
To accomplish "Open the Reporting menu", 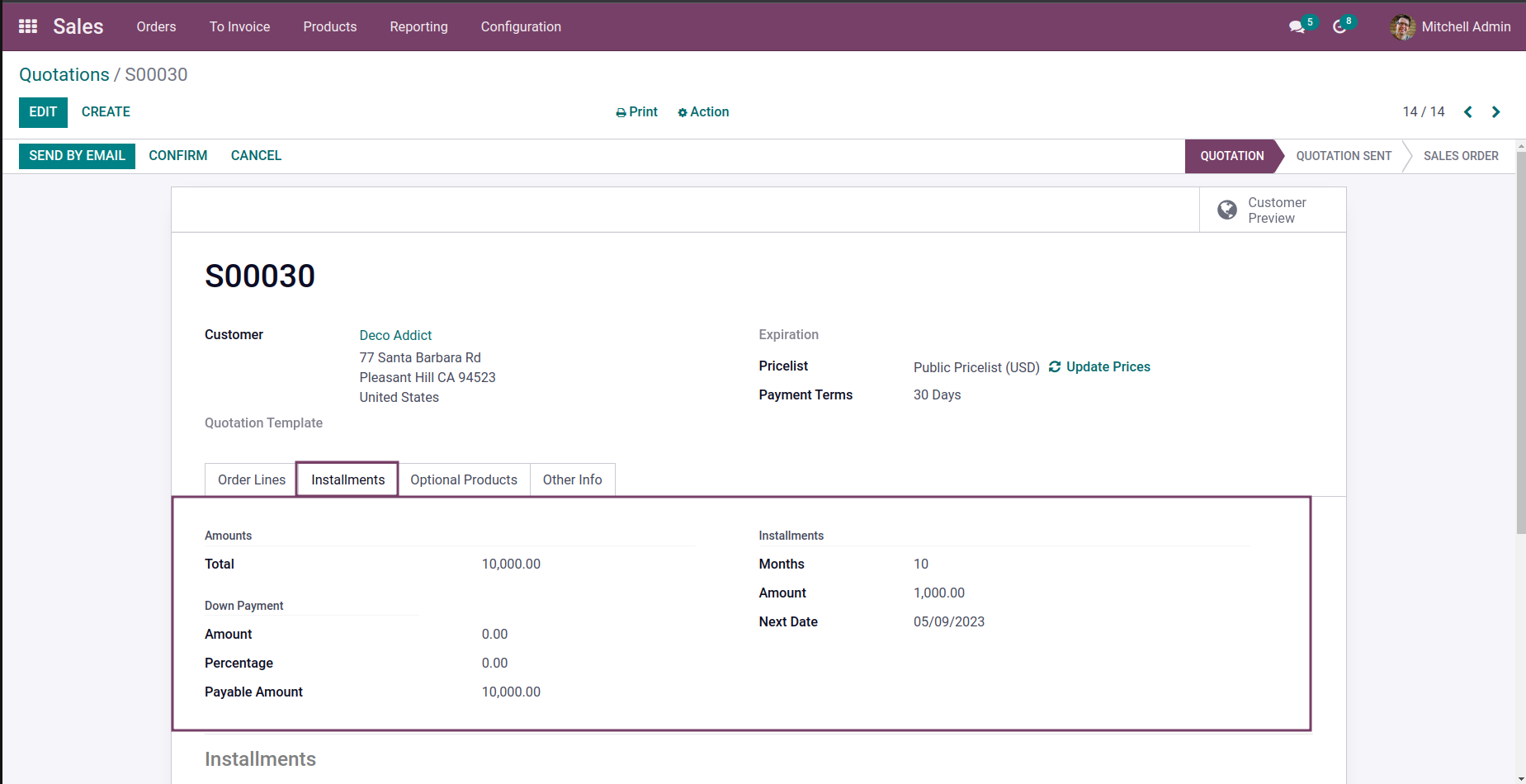I will (418, 27).
